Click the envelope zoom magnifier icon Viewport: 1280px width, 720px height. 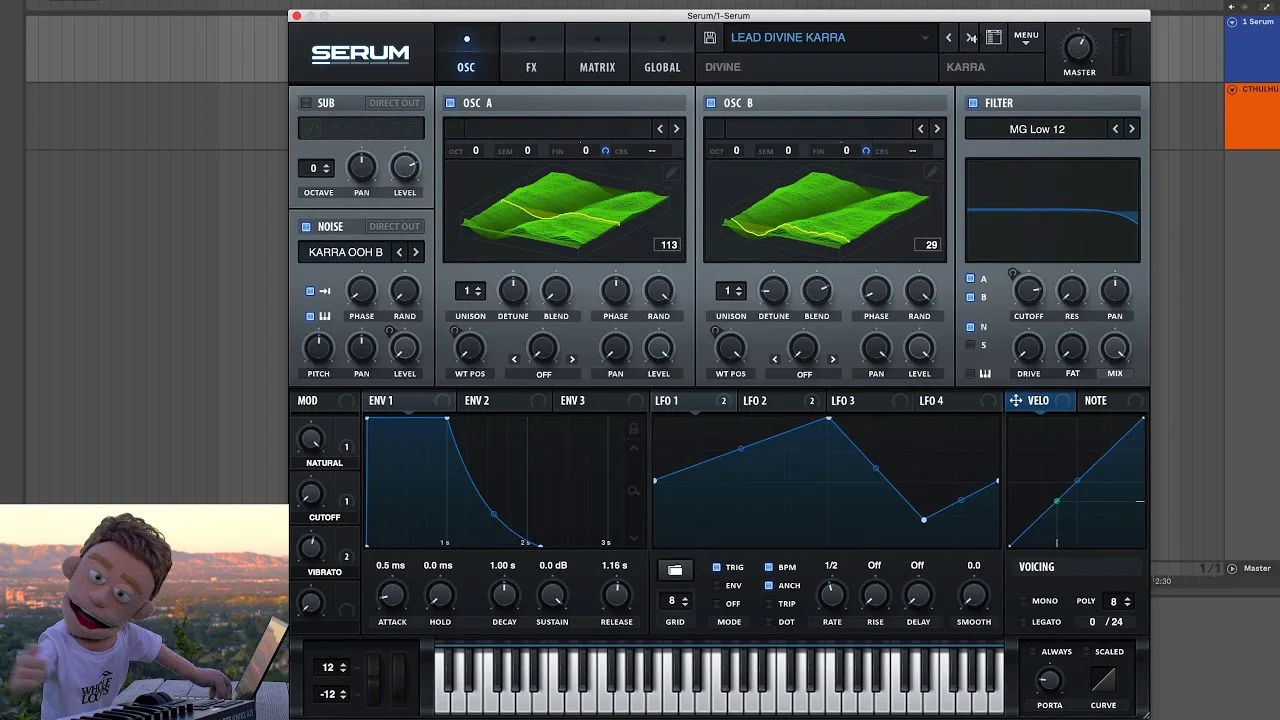[633, 491]
